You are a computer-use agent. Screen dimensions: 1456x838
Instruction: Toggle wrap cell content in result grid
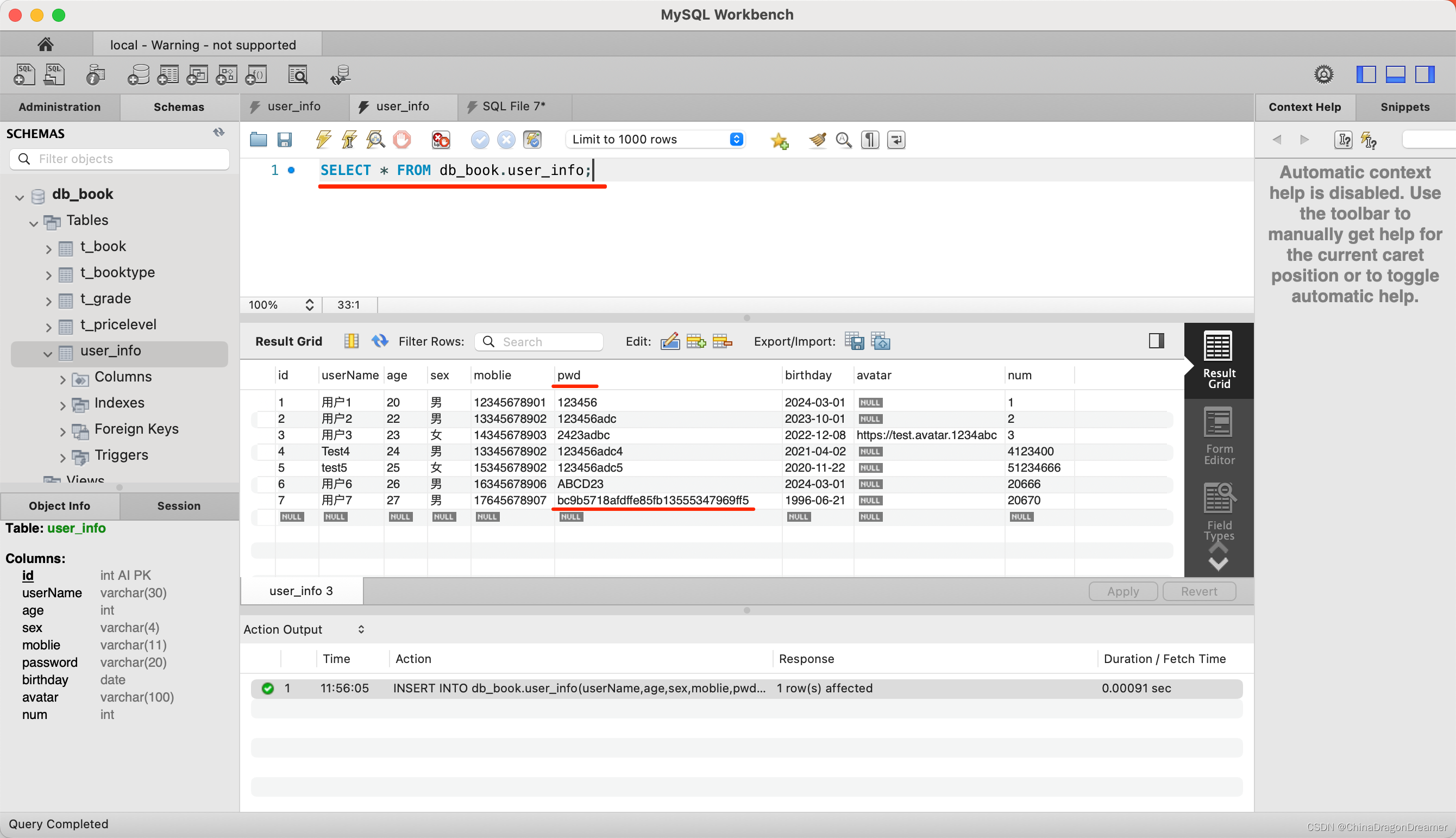(x=351, y=341)
